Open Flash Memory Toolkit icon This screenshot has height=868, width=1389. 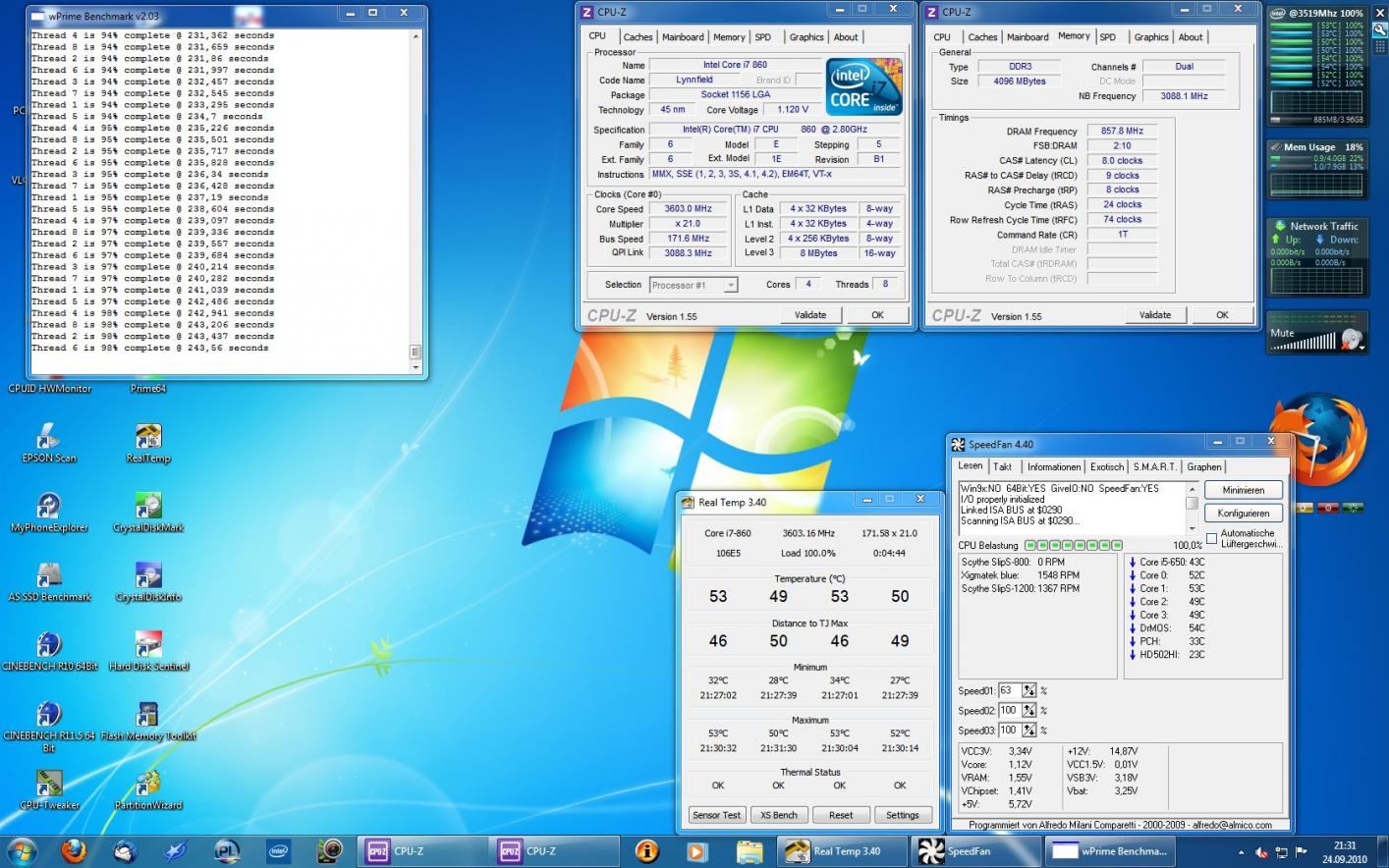coord(148,722)
